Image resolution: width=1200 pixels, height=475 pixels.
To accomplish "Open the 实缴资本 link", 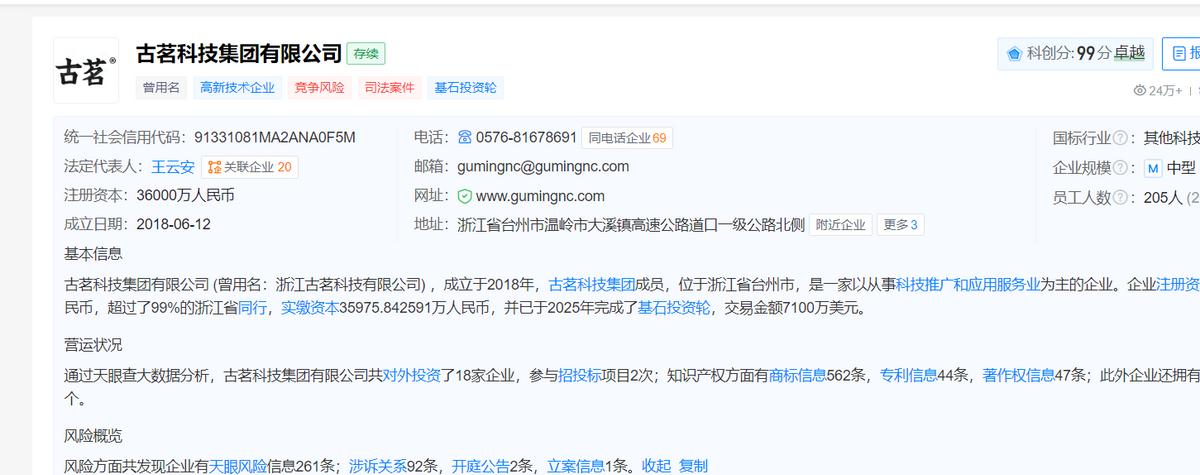I will tap(310, 308).
